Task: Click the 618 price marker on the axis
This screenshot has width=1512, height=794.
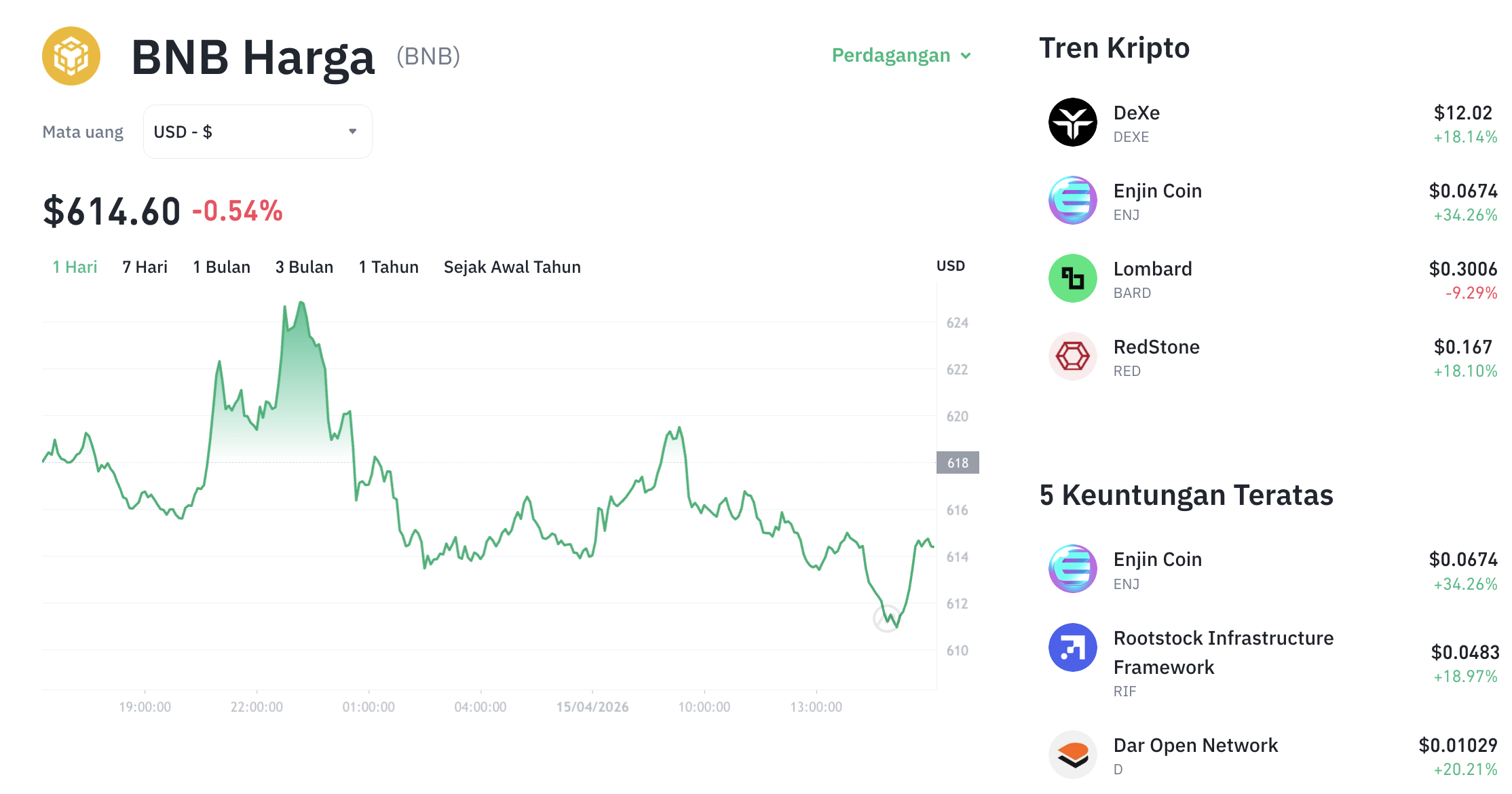Action: tap(957, 463)
